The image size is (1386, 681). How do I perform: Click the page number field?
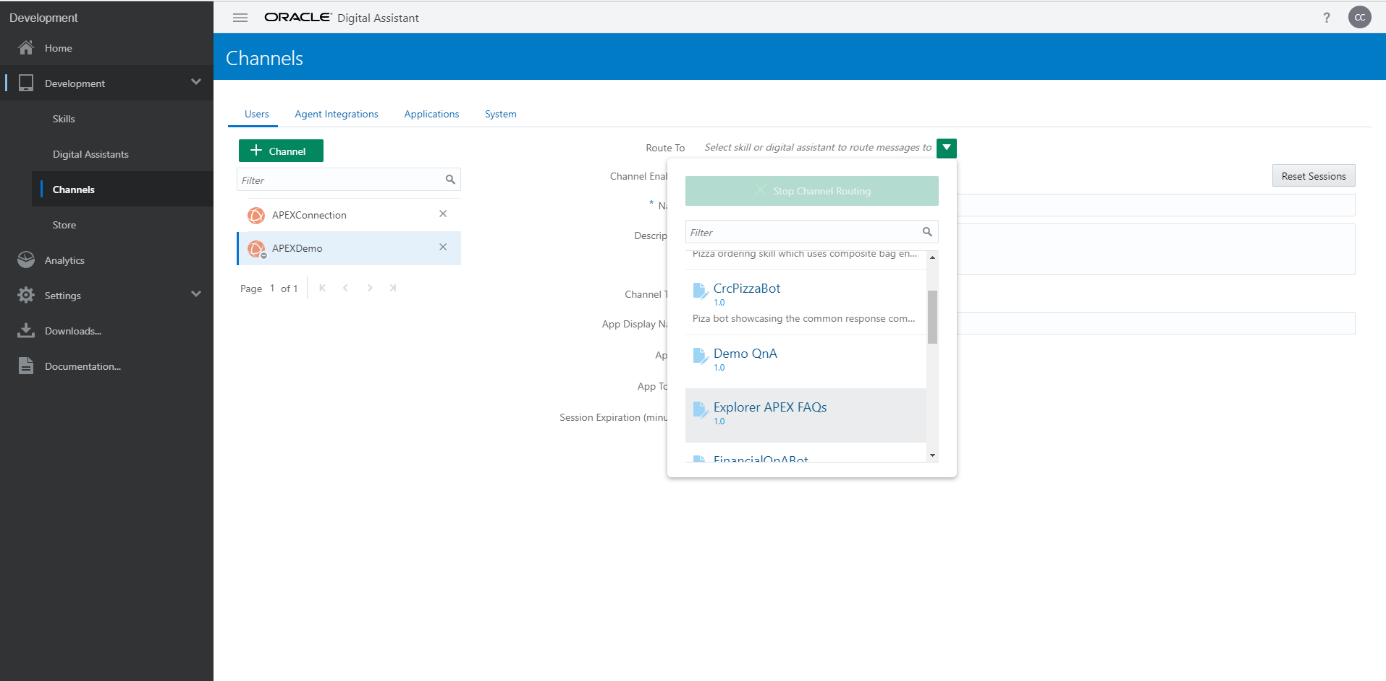tap(273, 288)
